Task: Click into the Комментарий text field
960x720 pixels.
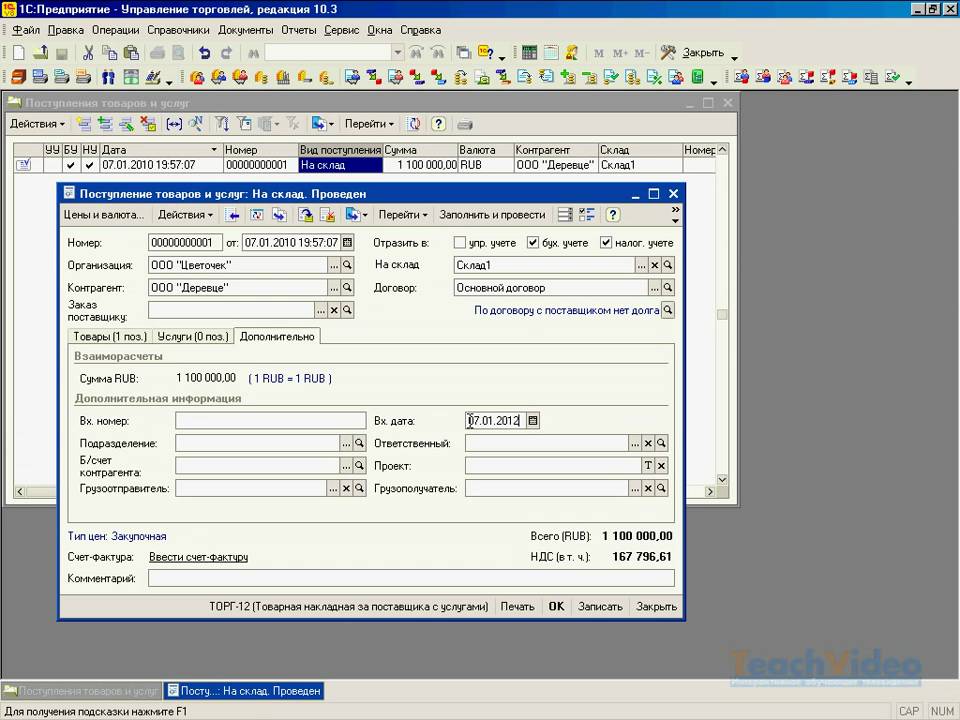Action: click(x=410, y=578)
